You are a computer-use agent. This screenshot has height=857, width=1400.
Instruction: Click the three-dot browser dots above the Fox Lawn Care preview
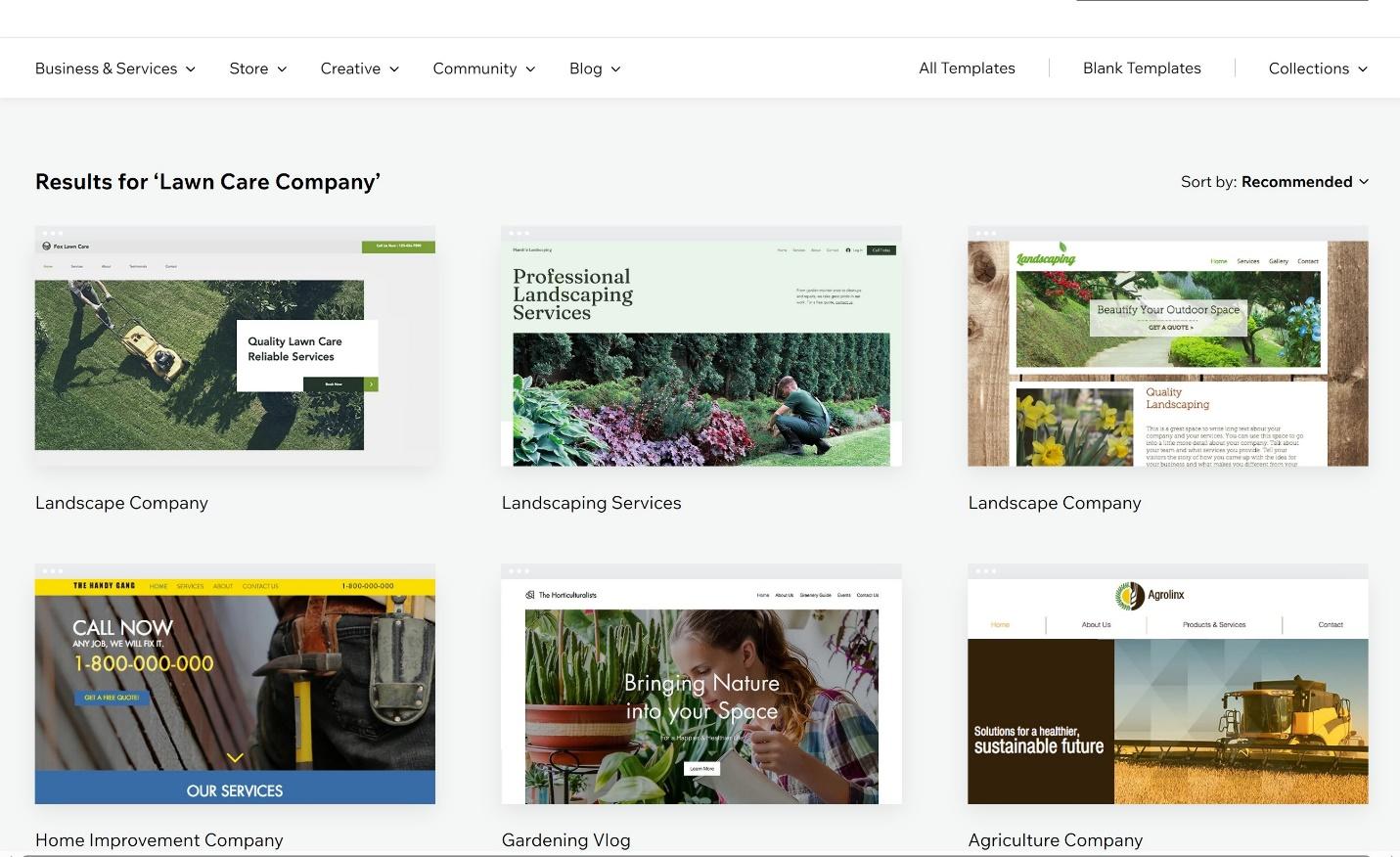tap(52, 234)
